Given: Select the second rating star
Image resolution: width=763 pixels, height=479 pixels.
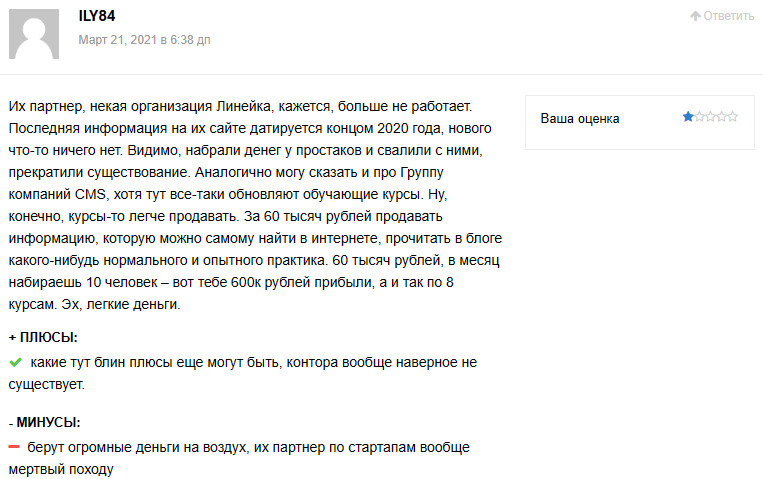Looking at the screenshot, I should tap(699, 117).
